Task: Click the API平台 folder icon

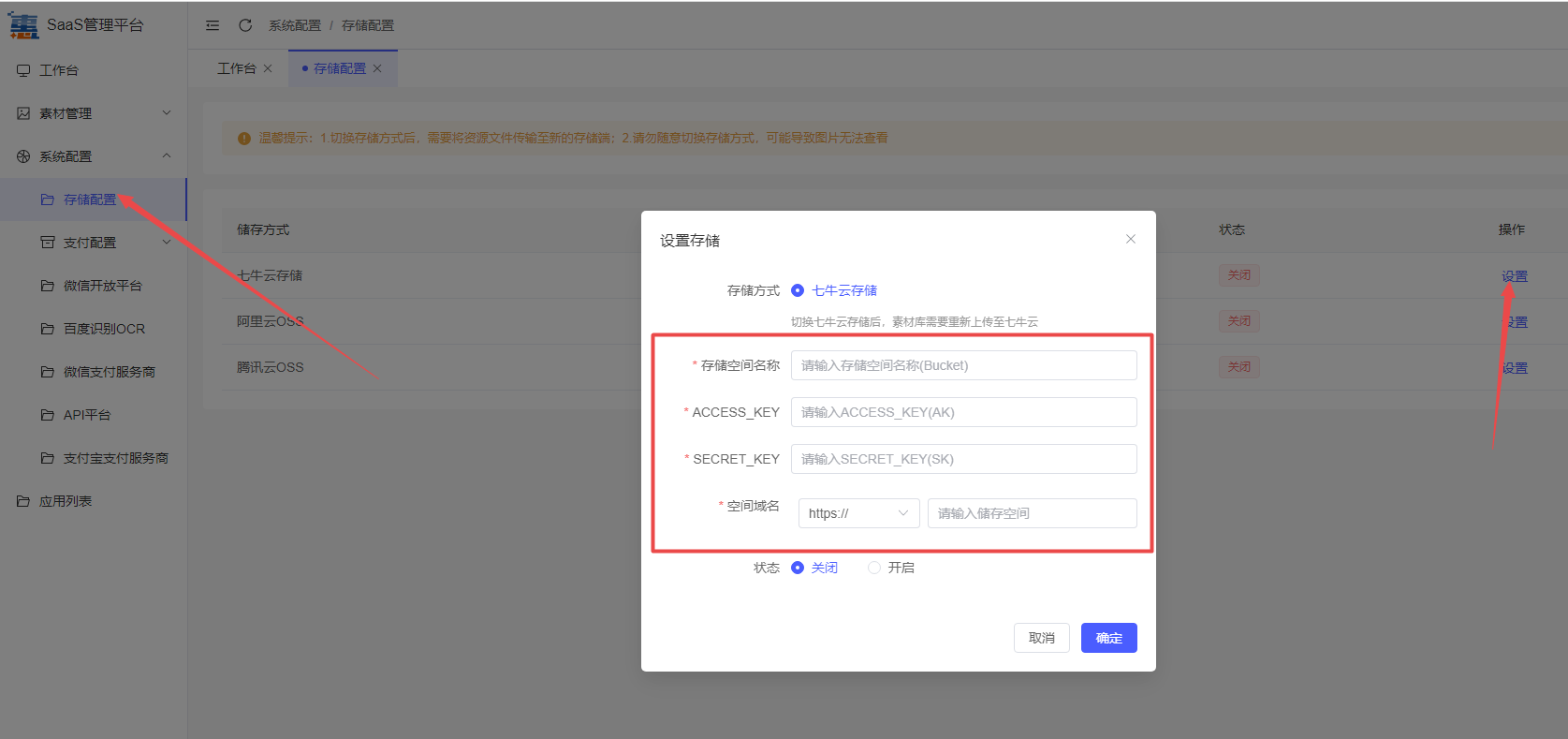Action: pyautogui.click(x=48, y=415)
